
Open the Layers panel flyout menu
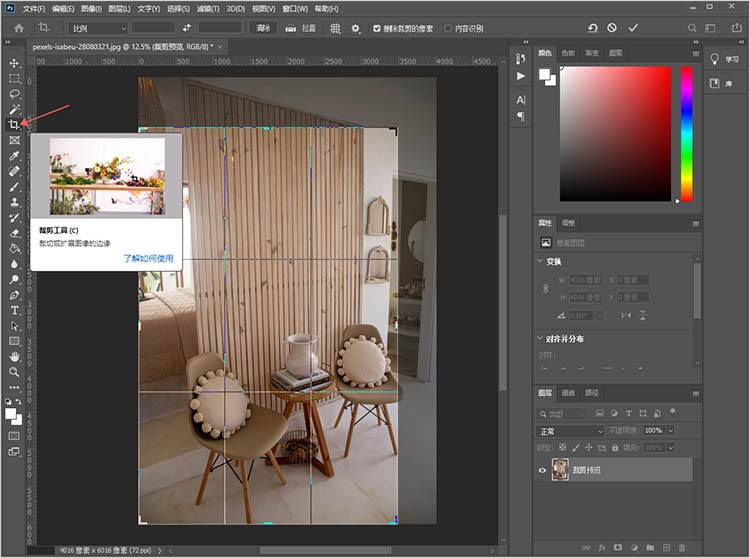[x=695, y=393]
